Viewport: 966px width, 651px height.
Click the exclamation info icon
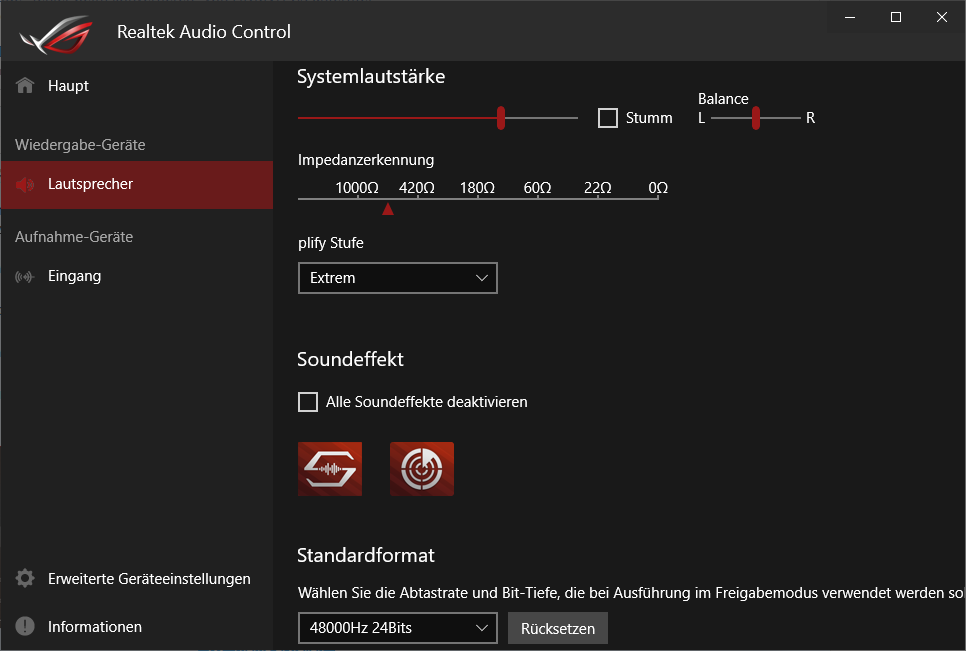point(25,626)
